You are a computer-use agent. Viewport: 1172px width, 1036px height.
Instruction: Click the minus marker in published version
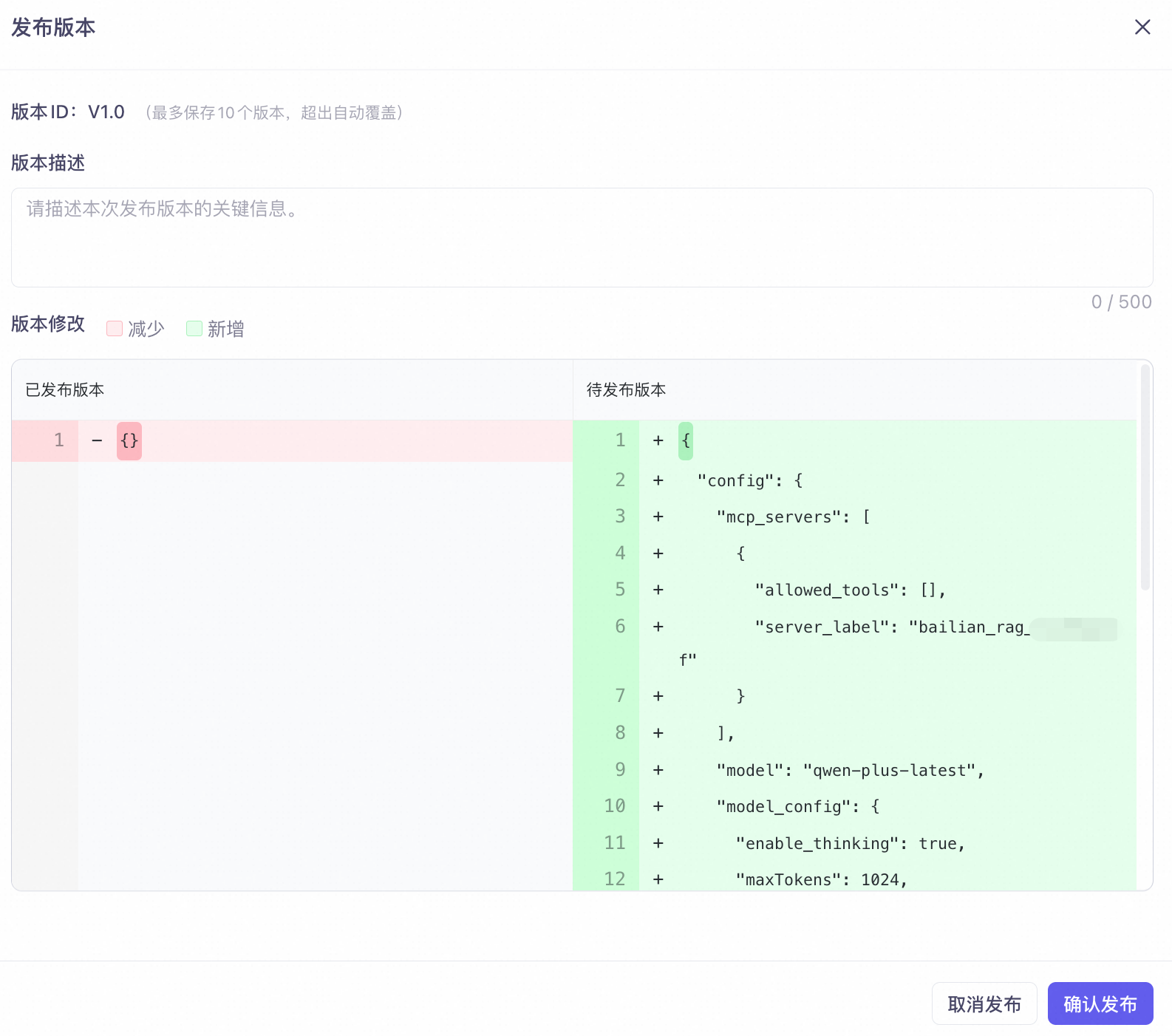pyautogui.click(x=97, y=441)
